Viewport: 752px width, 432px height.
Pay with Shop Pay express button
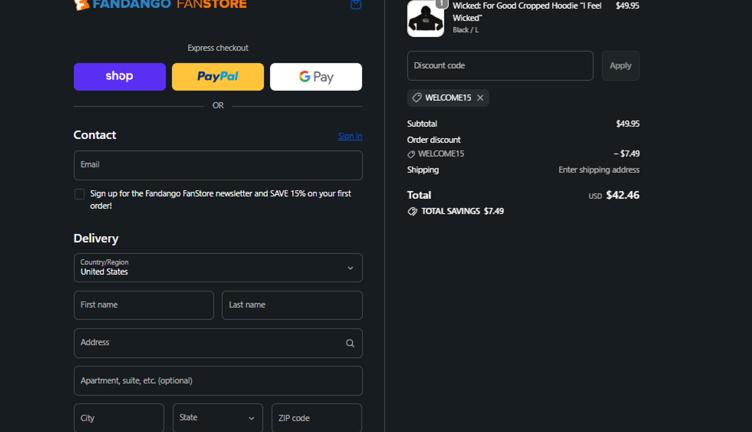coord(120,77)
